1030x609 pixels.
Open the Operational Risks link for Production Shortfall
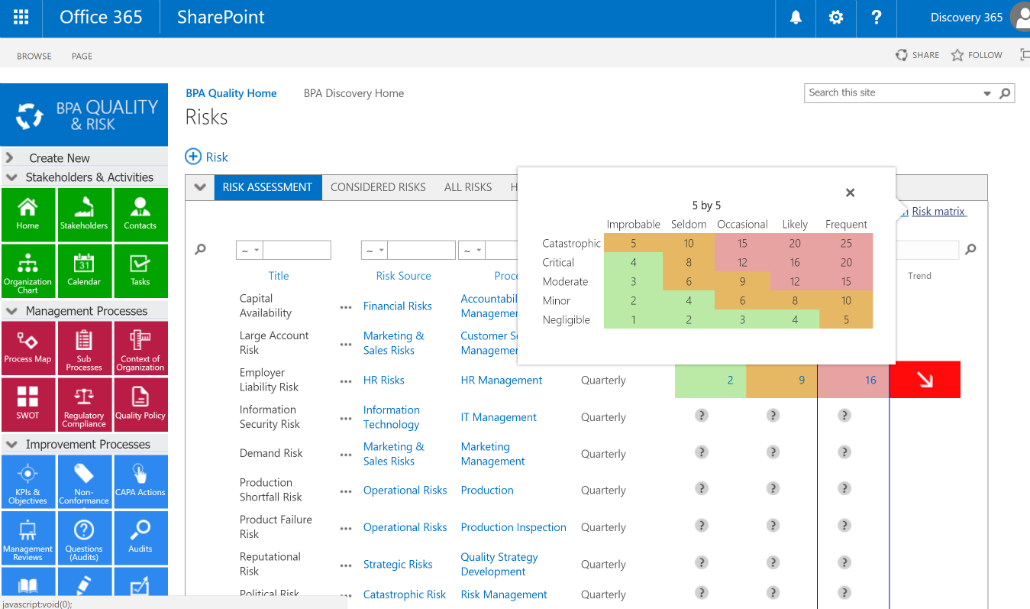pos(405,490)
